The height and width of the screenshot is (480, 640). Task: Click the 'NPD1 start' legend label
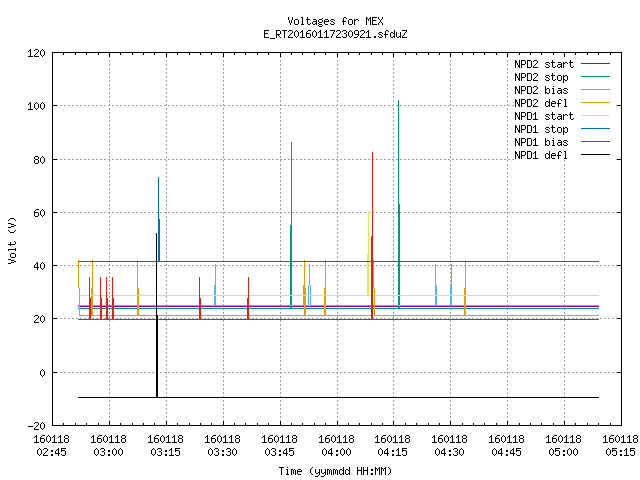(544, 116)
